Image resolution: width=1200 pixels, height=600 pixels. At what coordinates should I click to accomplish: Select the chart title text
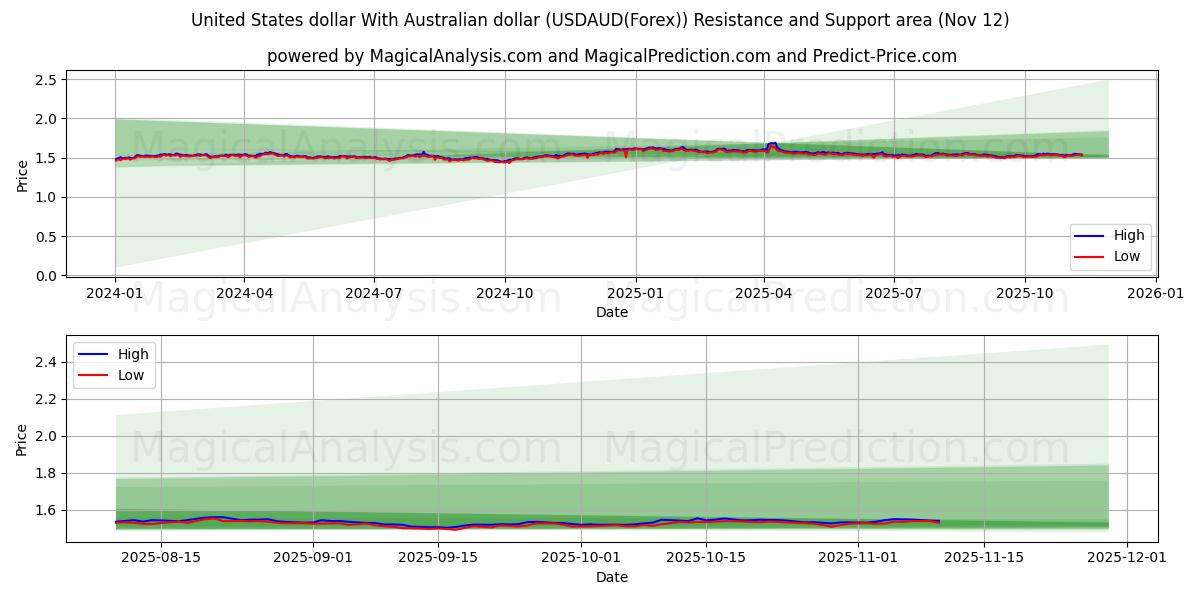pyautogui.click(x=600, y=19)
